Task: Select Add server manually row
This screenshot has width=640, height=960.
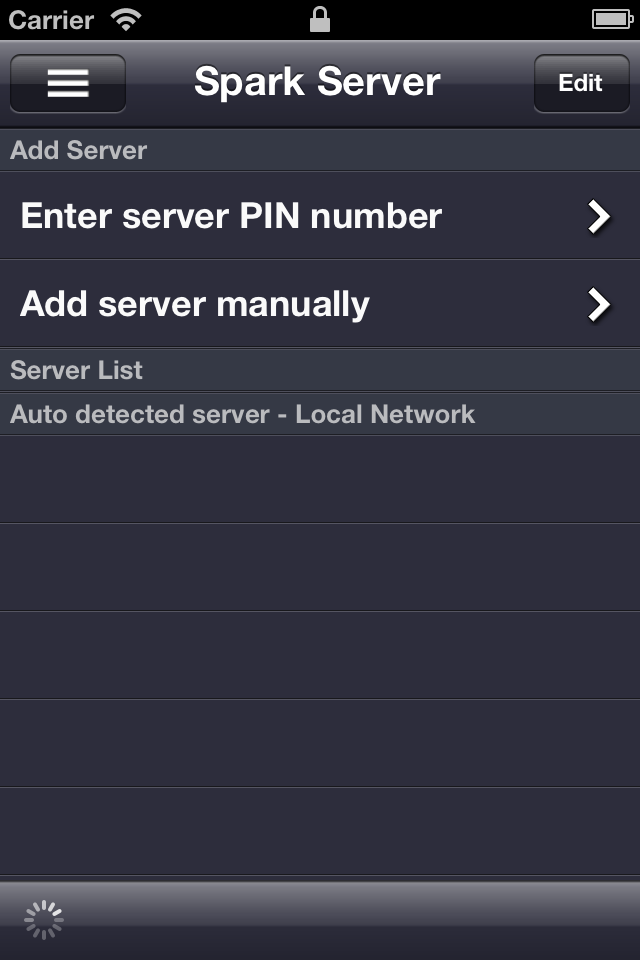Action: point(320,304)
